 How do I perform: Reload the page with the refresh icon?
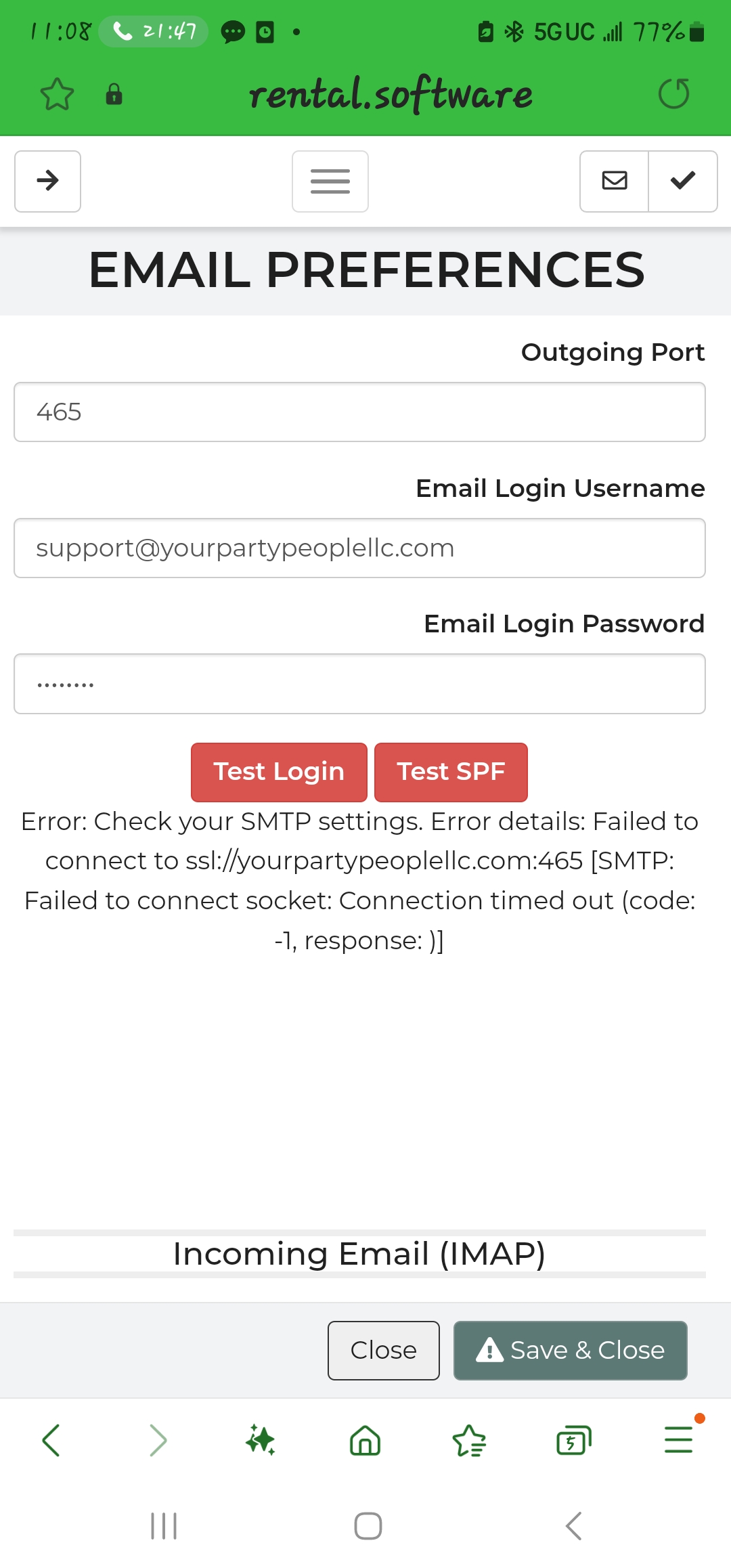click(x=673, y=94)
